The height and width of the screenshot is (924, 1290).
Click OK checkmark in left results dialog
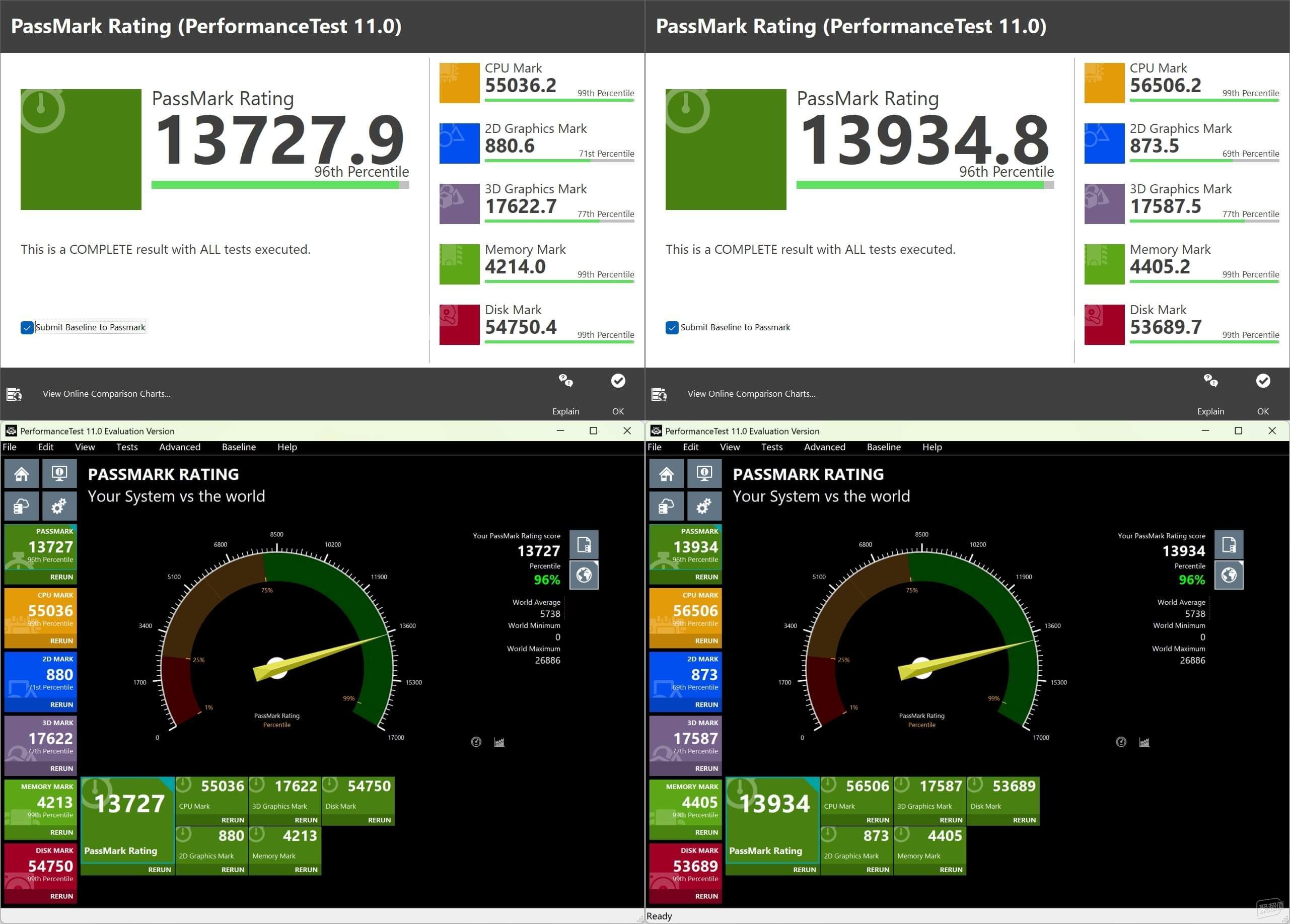618,381
